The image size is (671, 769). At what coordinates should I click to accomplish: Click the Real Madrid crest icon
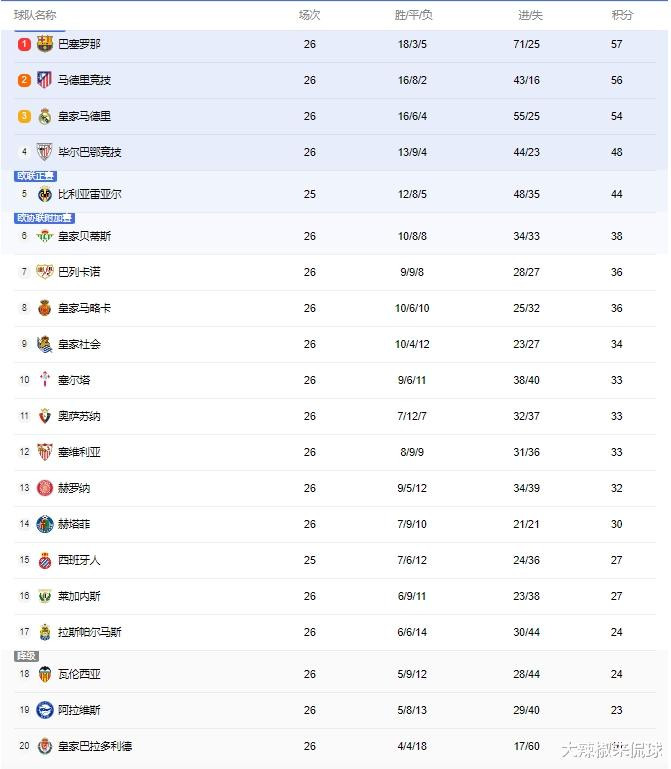tap(45, 116)
